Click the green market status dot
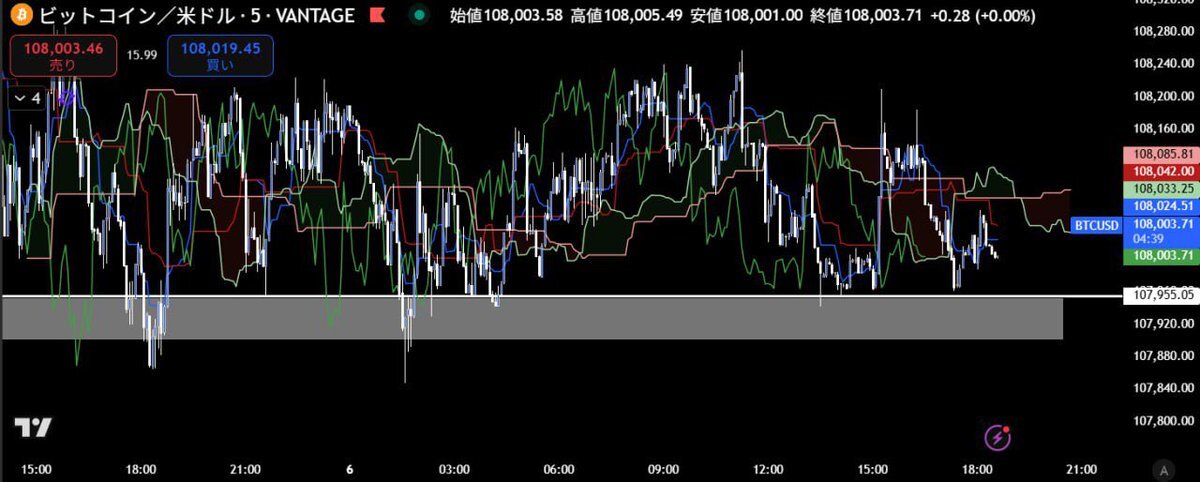Screen dimensions: 1200x482 point(420,15)
